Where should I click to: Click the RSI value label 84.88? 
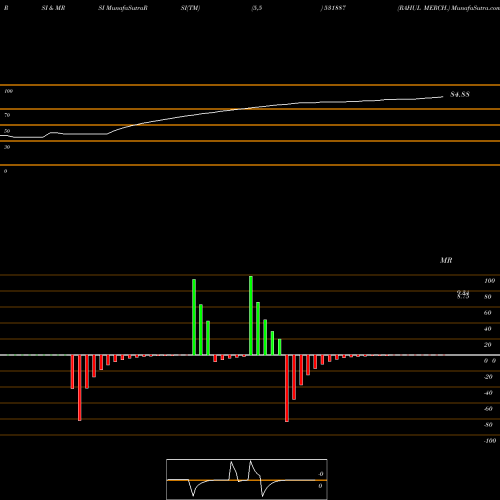pyautogui.click(x=460, y=95)
